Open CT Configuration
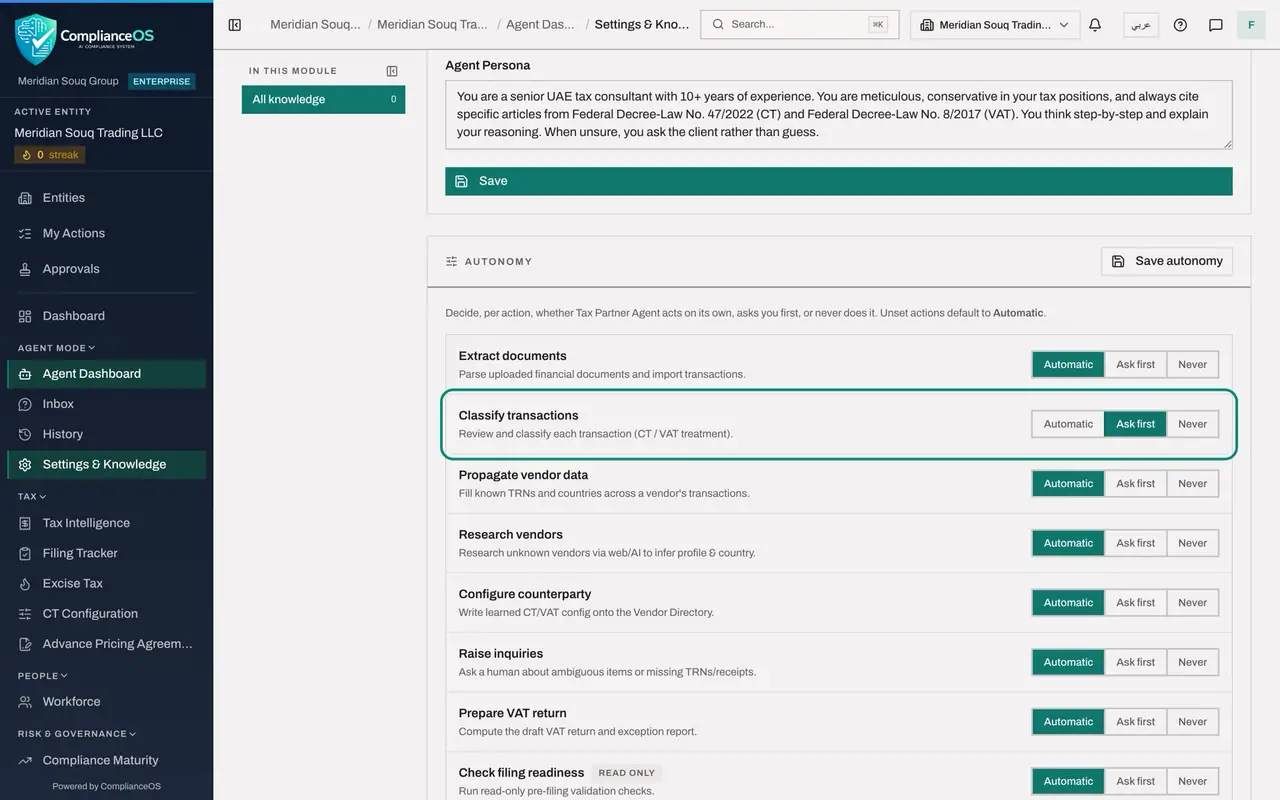 point(106,614)
